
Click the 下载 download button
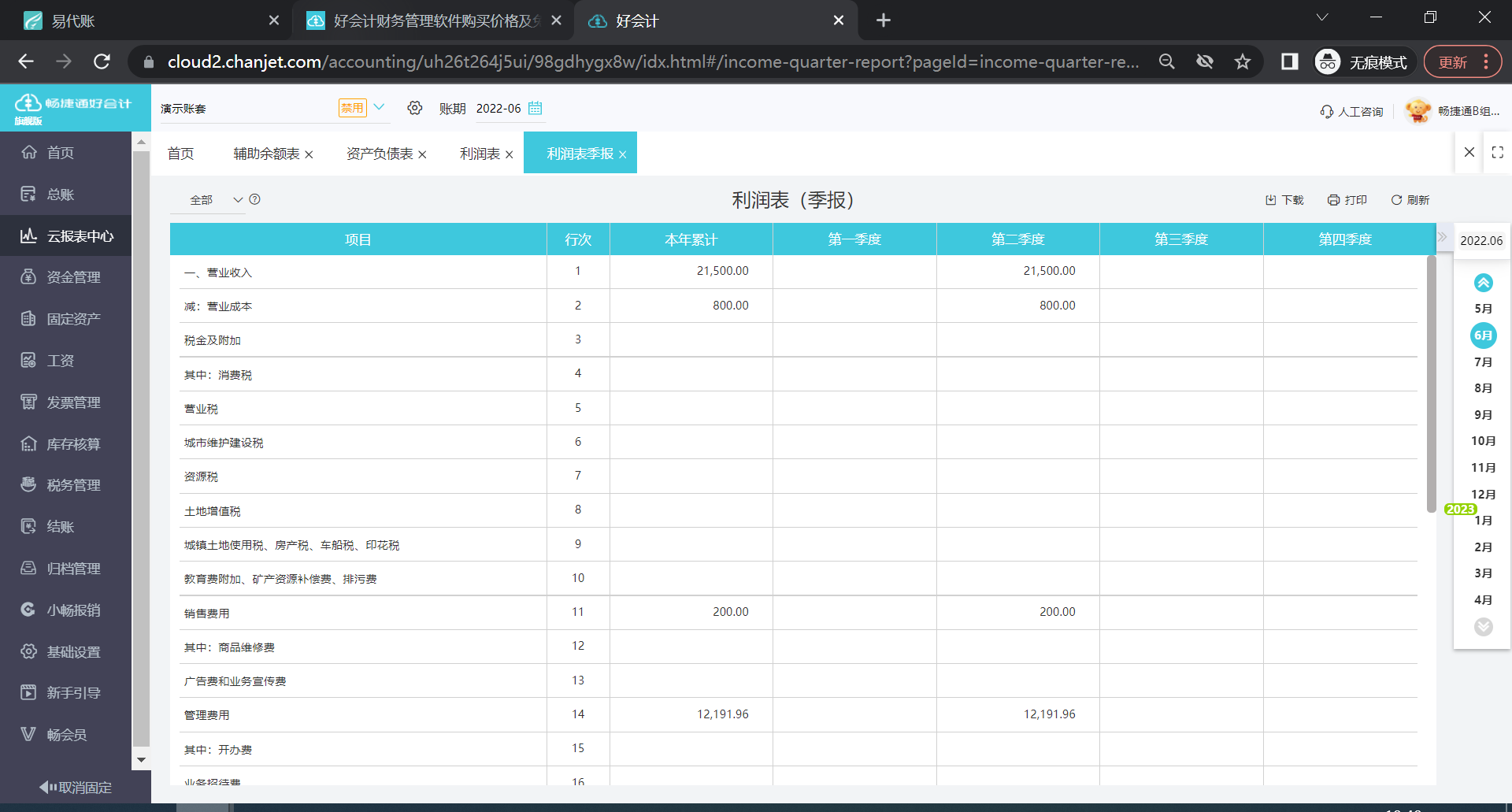[x=1284, y=199]
